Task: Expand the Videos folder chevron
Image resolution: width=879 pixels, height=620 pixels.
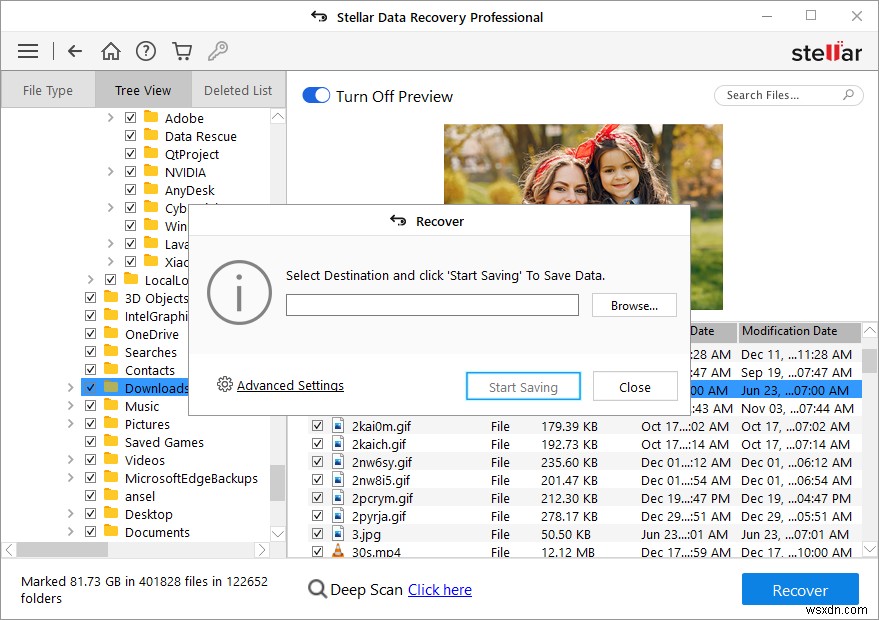Action: coord(70,460)
